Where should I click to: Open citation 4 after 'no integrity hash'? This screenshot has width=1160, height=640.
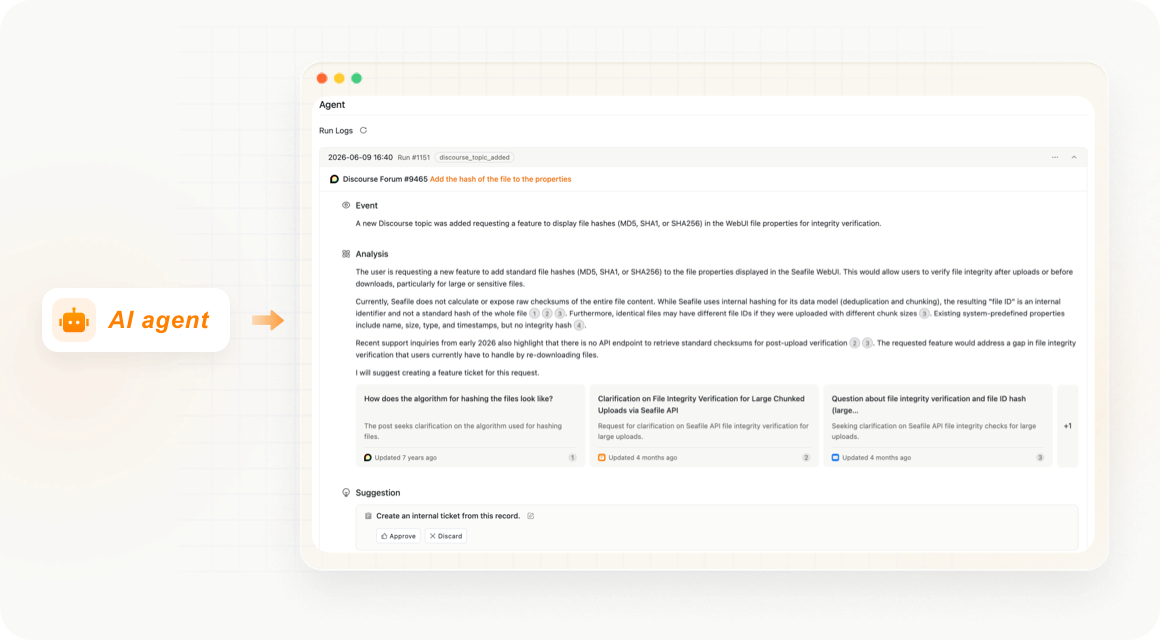(579, 326)
